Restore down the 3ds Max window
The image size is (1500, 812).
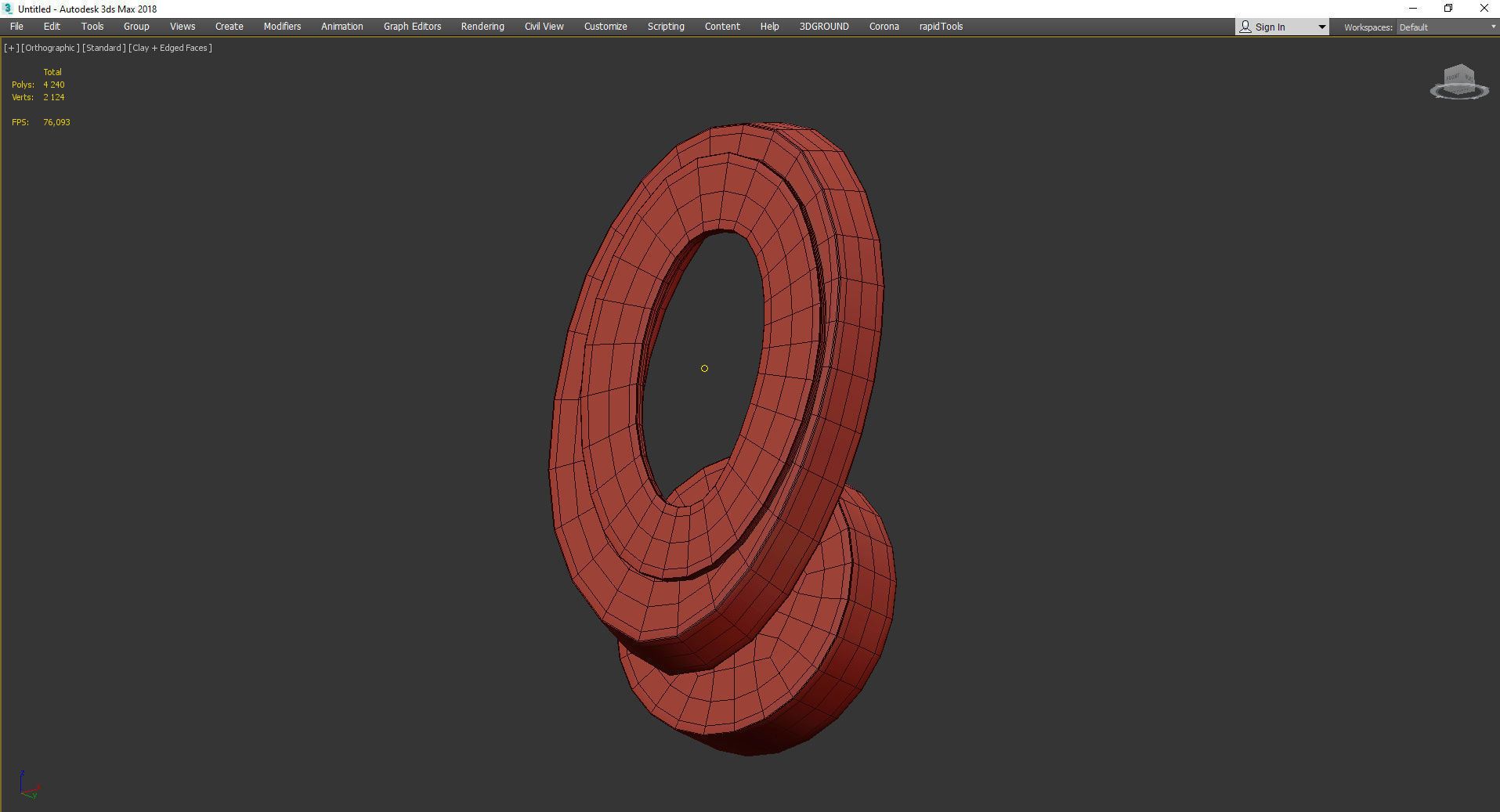tap(1448, 9)
